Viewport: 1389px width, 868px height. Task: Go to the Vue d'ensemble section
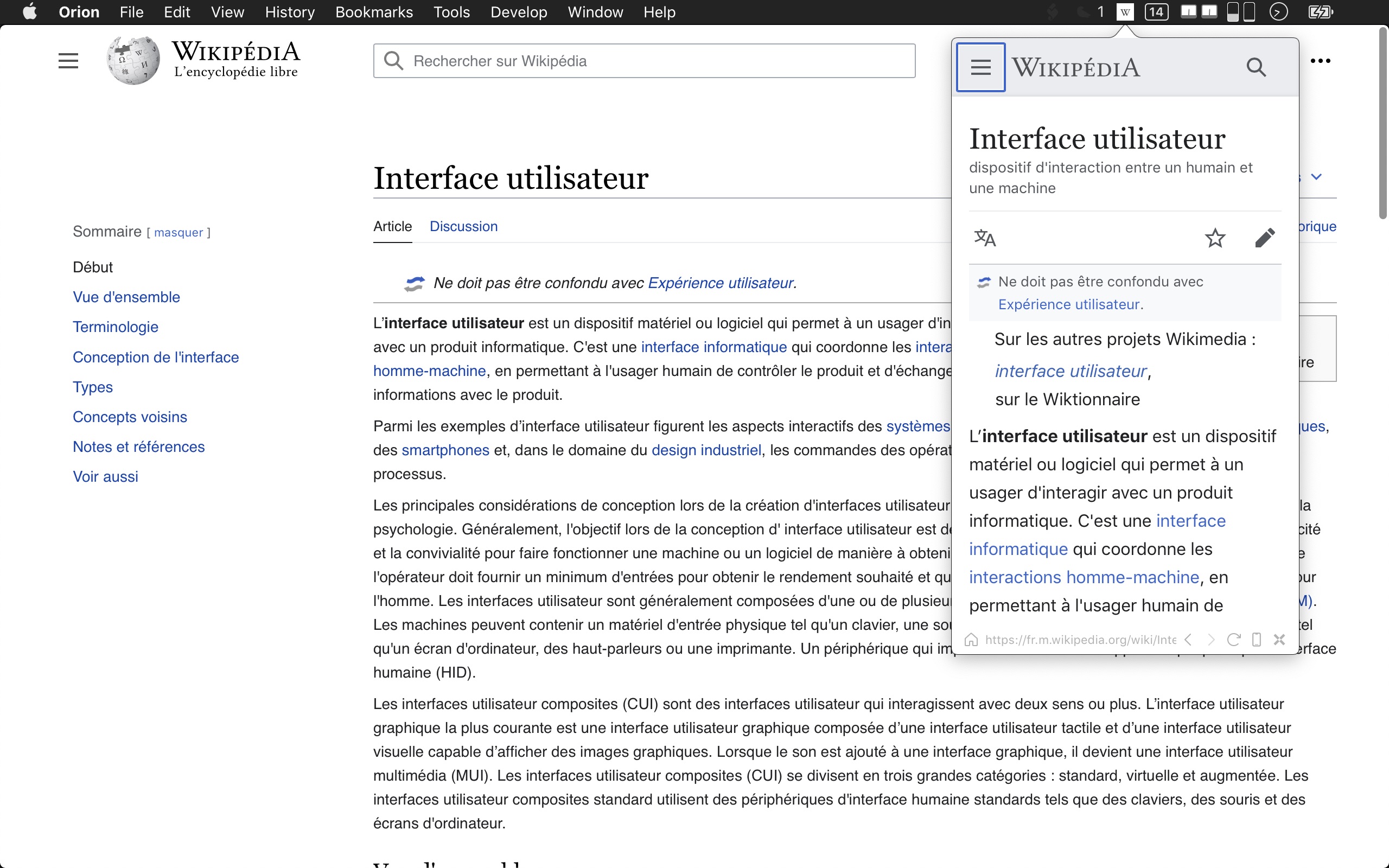pyautogui.click(x=126, y=297)
